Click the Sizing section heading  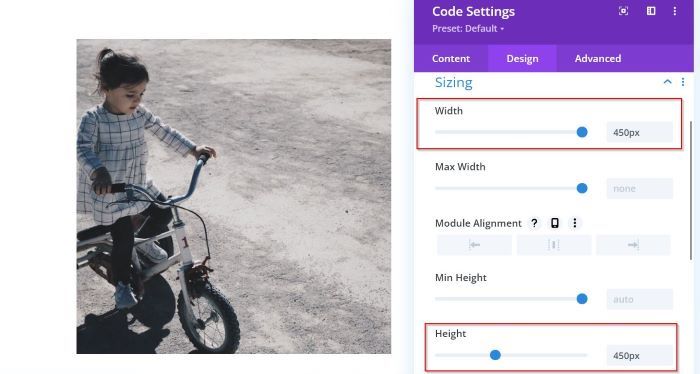454,83
